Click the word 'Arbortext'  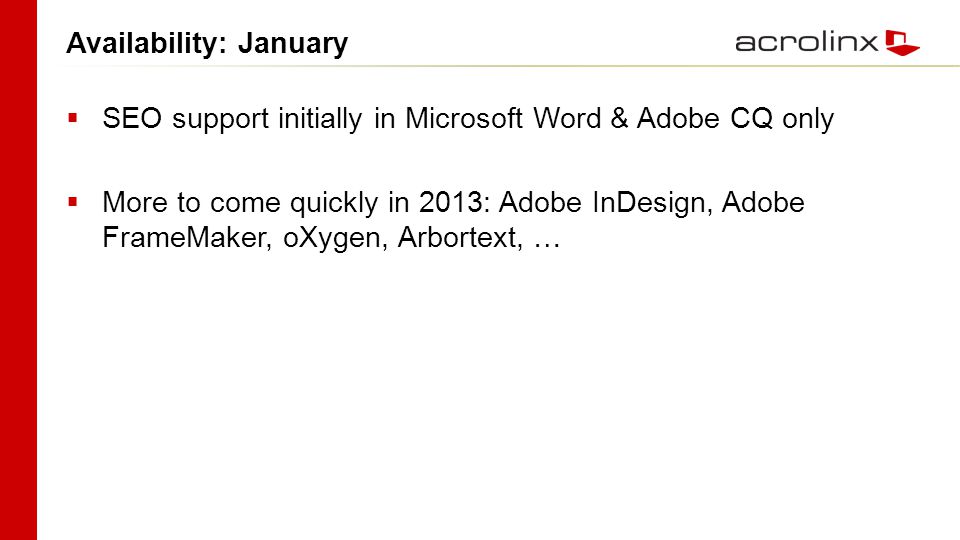[x=456, y=238]
